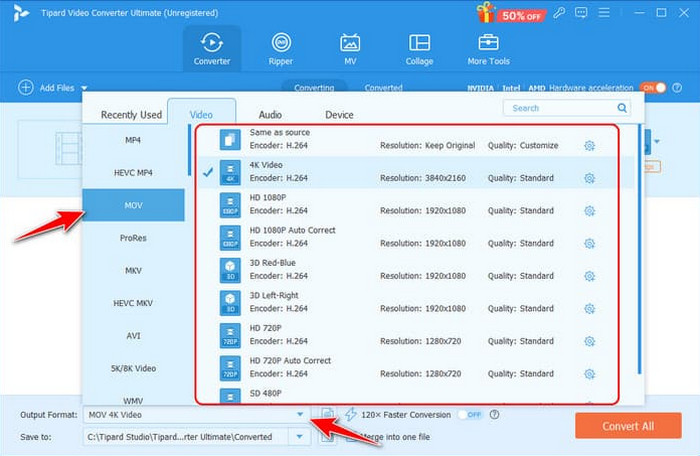Expand the Save to path dropdown
The height and width of the screenshot is (456, 700).
(299, 436)
